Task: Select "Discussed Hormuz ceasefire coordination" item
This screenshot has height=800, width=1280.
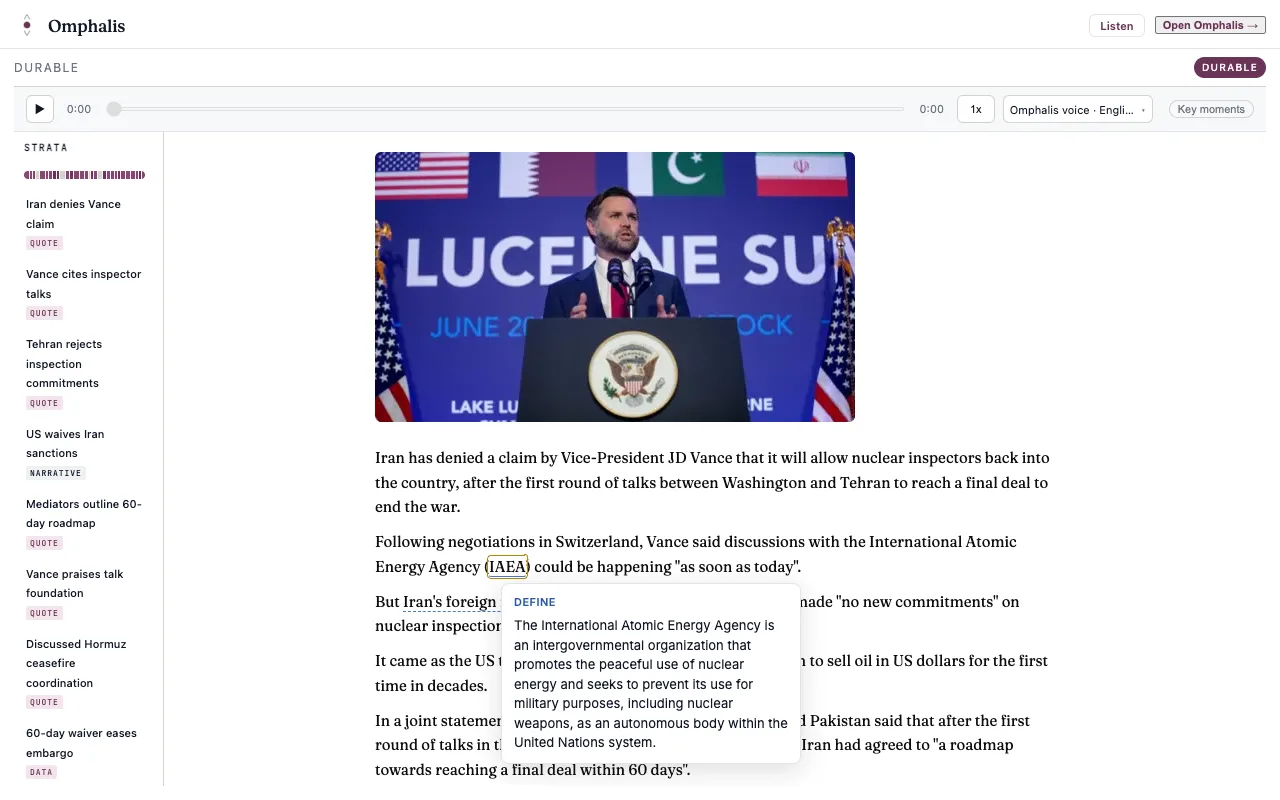Action: (x=85, y=663)
